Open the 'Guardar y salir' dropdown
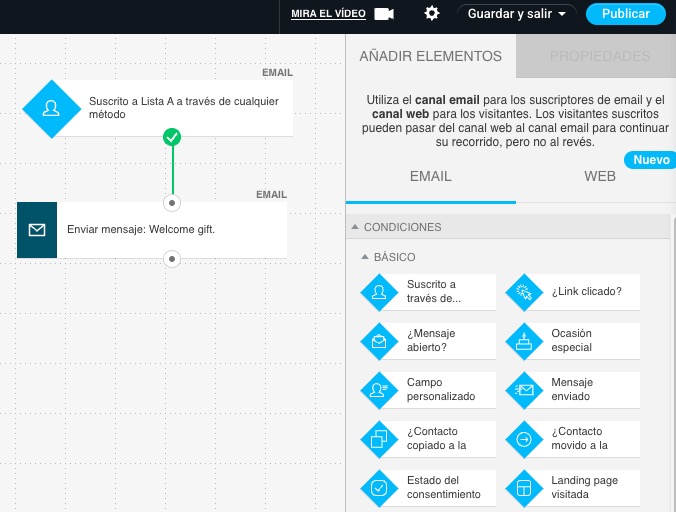Screen dimensions: 676x512 tap(516, 14)
